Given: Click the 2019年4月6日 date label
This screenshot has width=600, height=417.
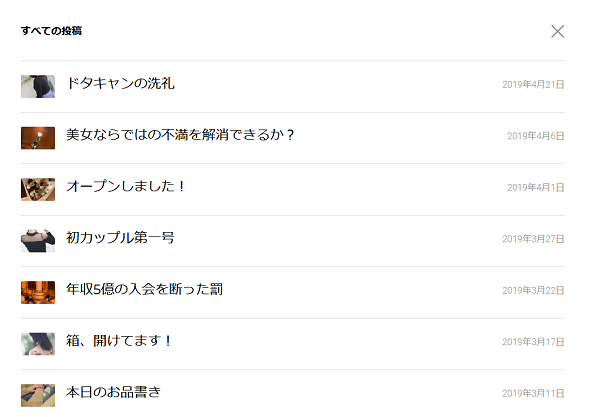Looking at the screenshot, I should pos(535,136).
